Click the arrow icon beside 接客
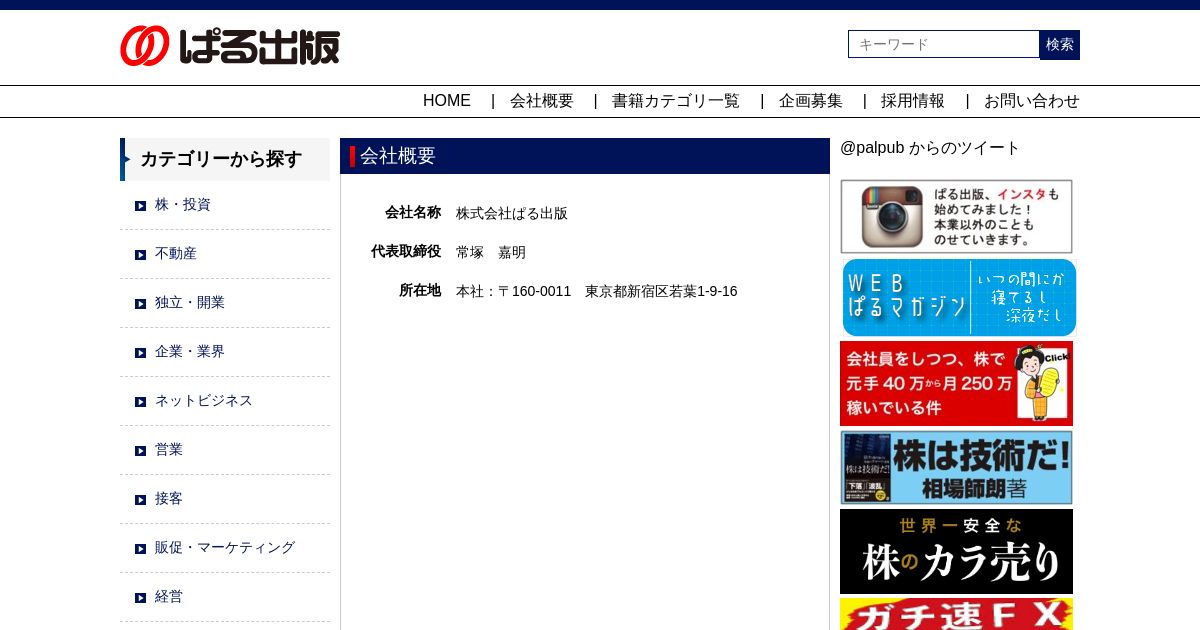Image resolution: width=1200 pixels, height=630 pixels. pyautogui.click(x=141, y=500)
